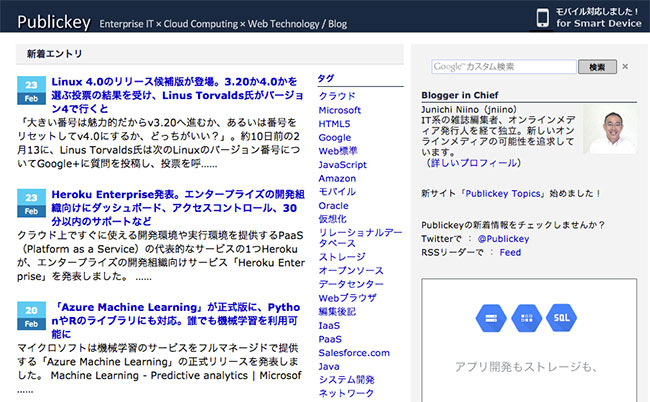This screenshot has height=402, width=650.
Task: Click the タグ section heading
Action: pos(326,78)
